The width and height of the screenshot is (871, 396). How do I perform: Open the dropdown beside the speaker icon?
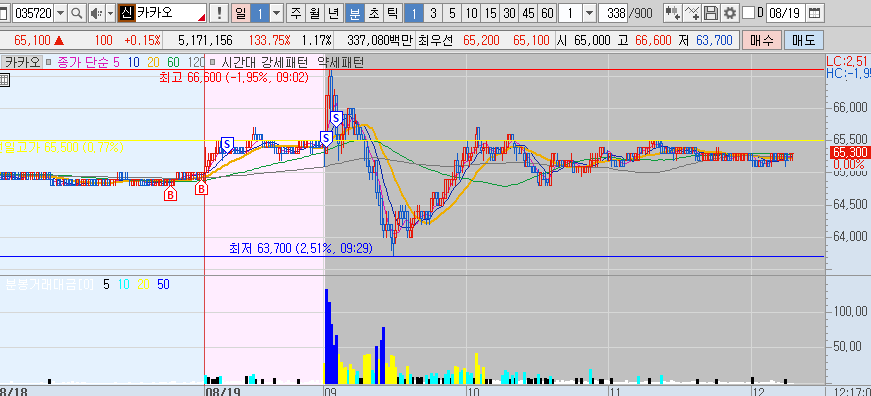pyautogui.click(x=110, y=13)
